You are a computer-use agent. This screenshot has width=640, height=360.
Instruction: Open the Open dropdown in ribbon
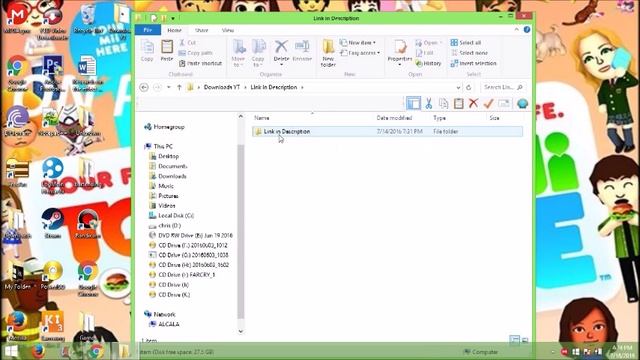pos(429,42)
